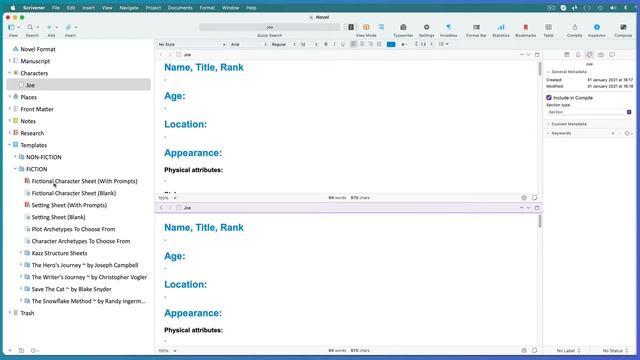Open the Navigate menu
This screenshot has width=640, height=360.
pos(129,8)
